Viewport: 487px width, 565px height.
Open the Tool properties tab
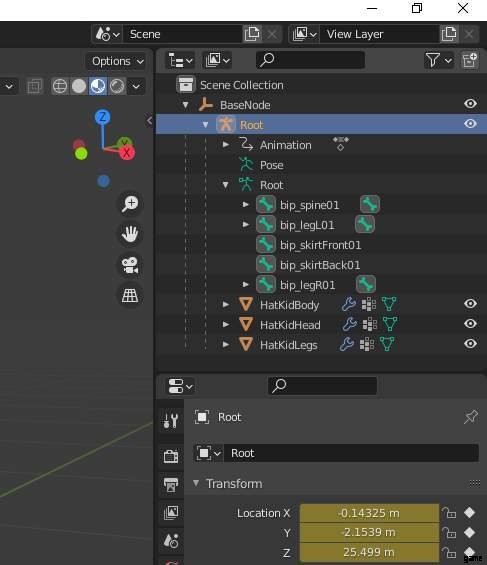tap(171, 420)
